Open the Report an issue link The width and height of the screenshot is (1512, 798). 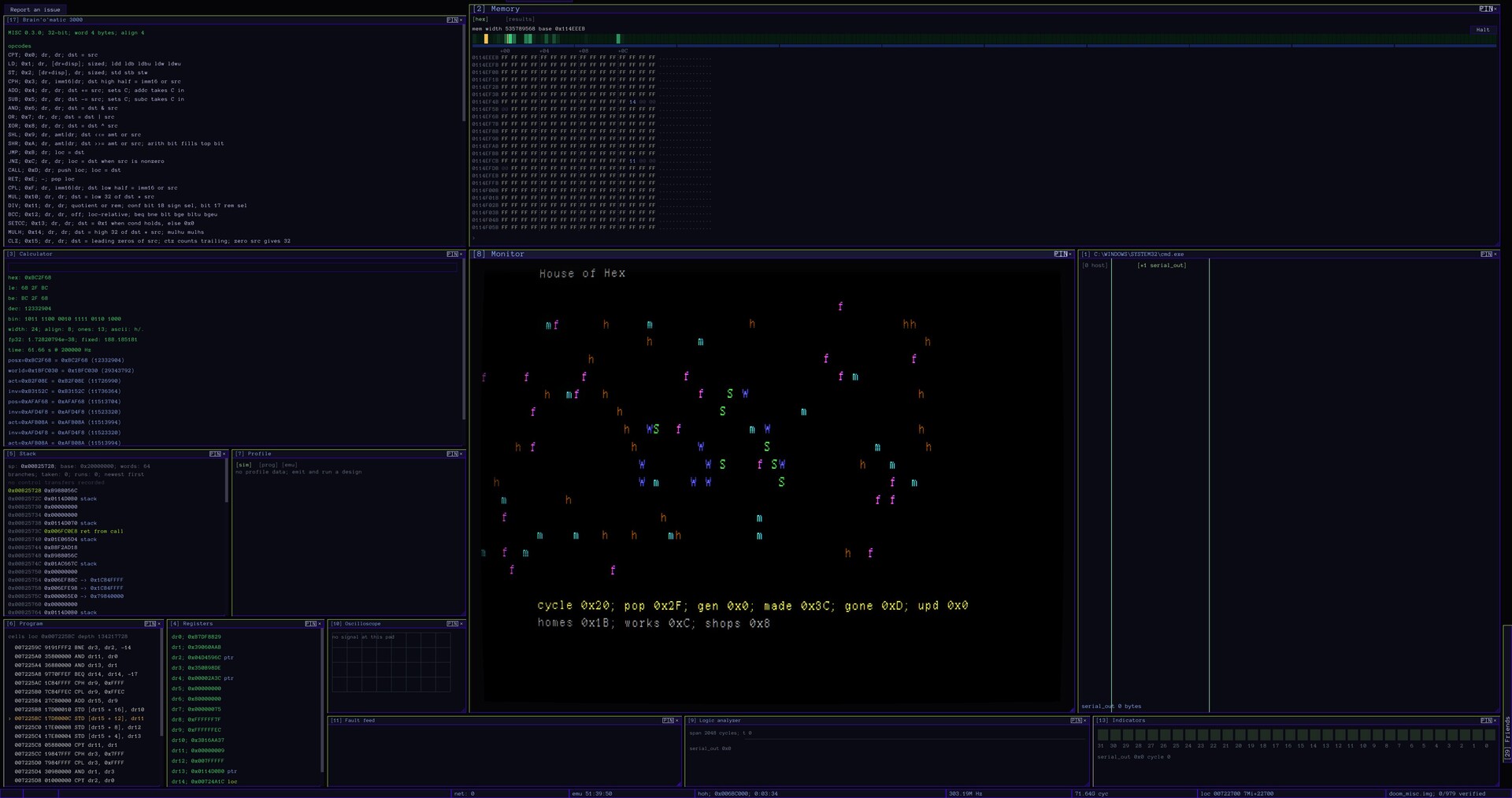pyautogui.click(x=35, y=9)
